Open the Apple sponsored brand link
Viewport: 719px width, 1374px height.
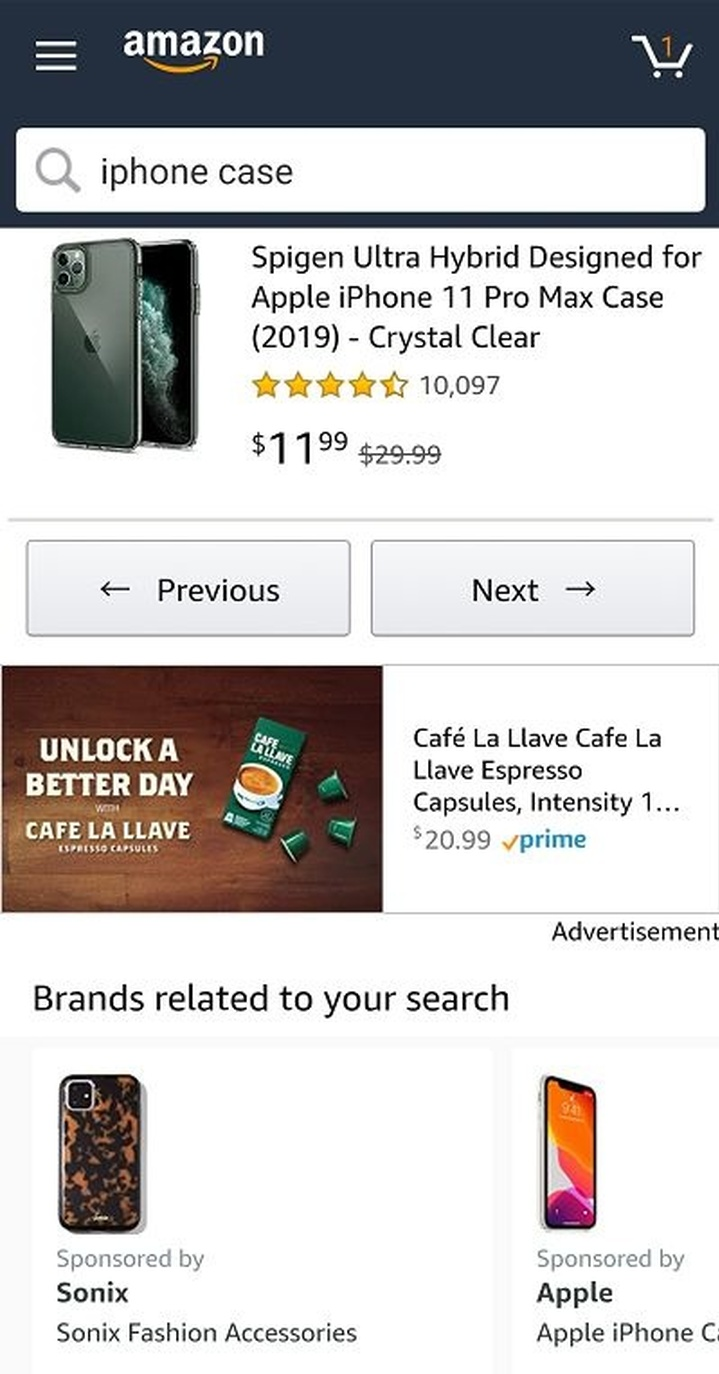tap(575, 1292)
